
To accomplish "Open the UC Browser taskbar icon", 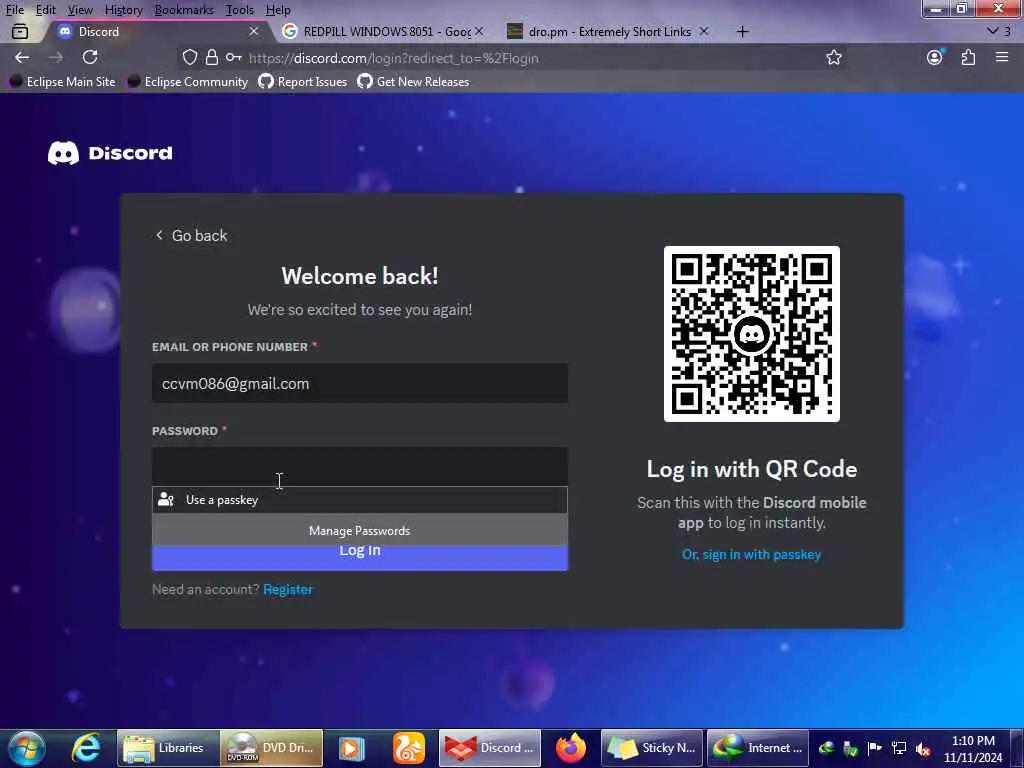I will pyautogui.click(x=409, y=748).
